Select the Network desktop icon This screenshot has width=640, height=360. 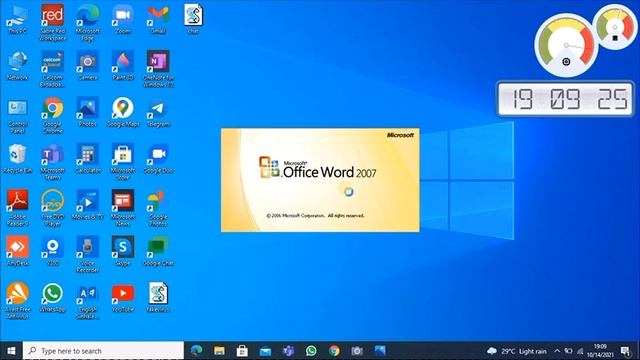click(18, 66)
